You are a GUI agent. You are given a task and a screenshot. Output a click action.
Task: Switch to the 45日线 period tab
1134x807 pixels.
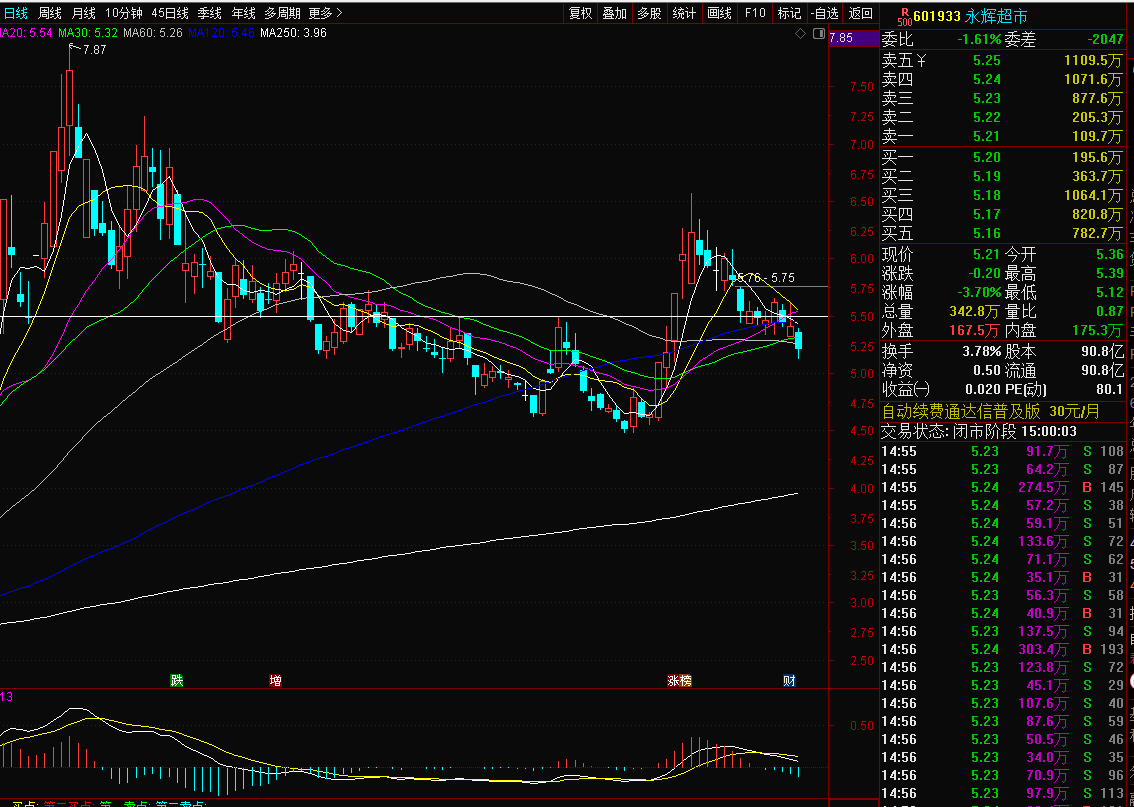point(170,13)
